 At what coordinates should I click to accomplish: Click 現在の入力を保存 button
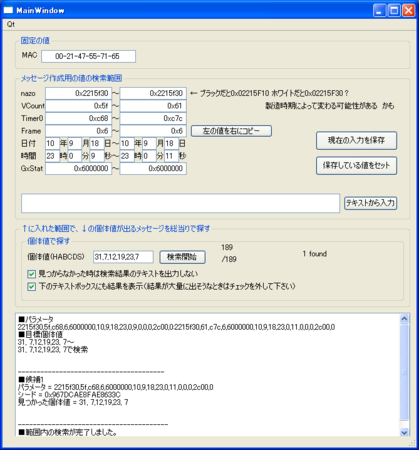coord(356,141)
